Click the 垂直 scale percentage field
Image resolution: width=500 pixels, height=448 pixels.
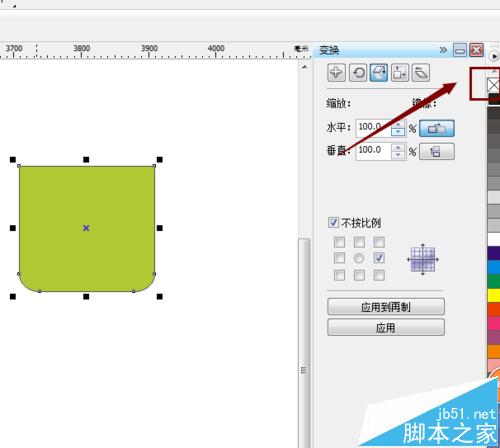tap(373, 152)
